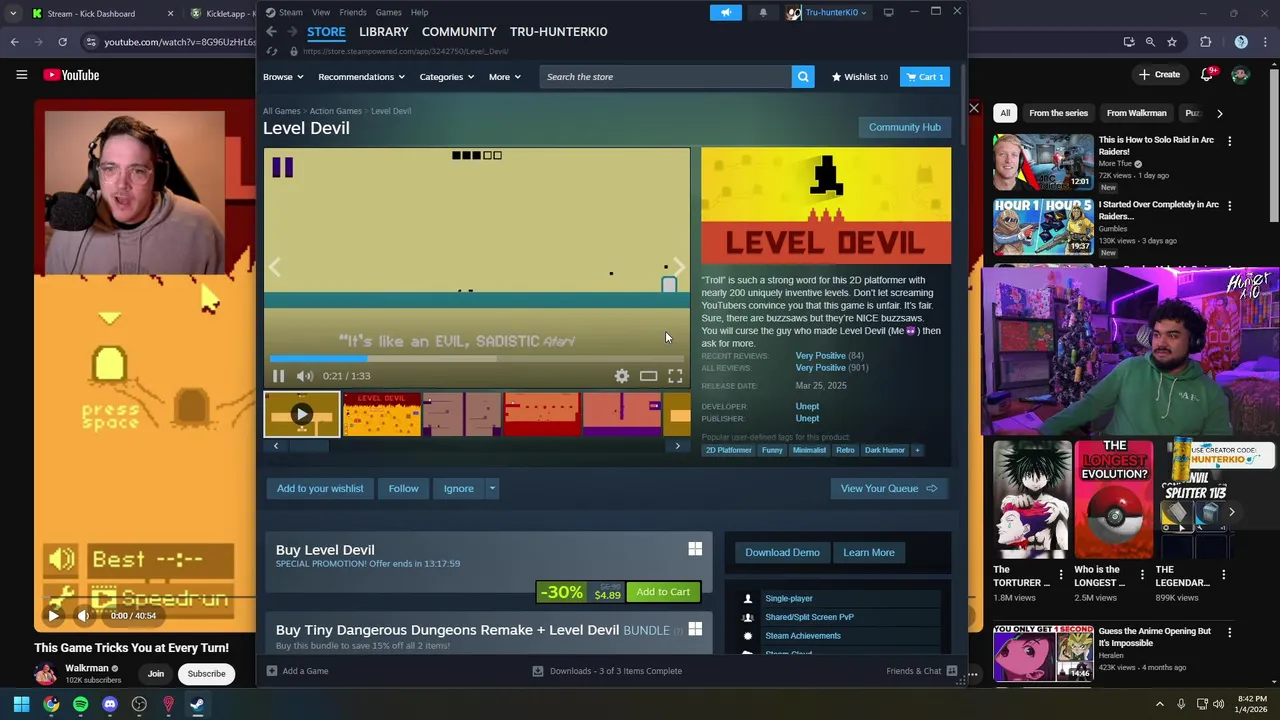Make the Steam trailer fullscreen

675,376
